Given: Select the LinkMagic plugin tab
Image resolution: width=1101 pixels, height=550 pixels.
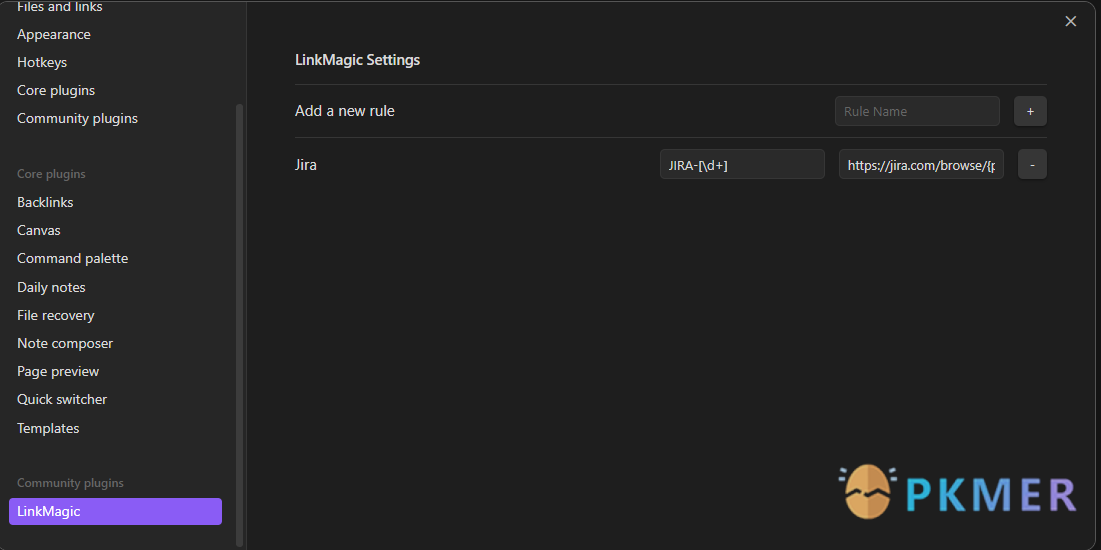Looking at the screenshot, I should point(115,511).
